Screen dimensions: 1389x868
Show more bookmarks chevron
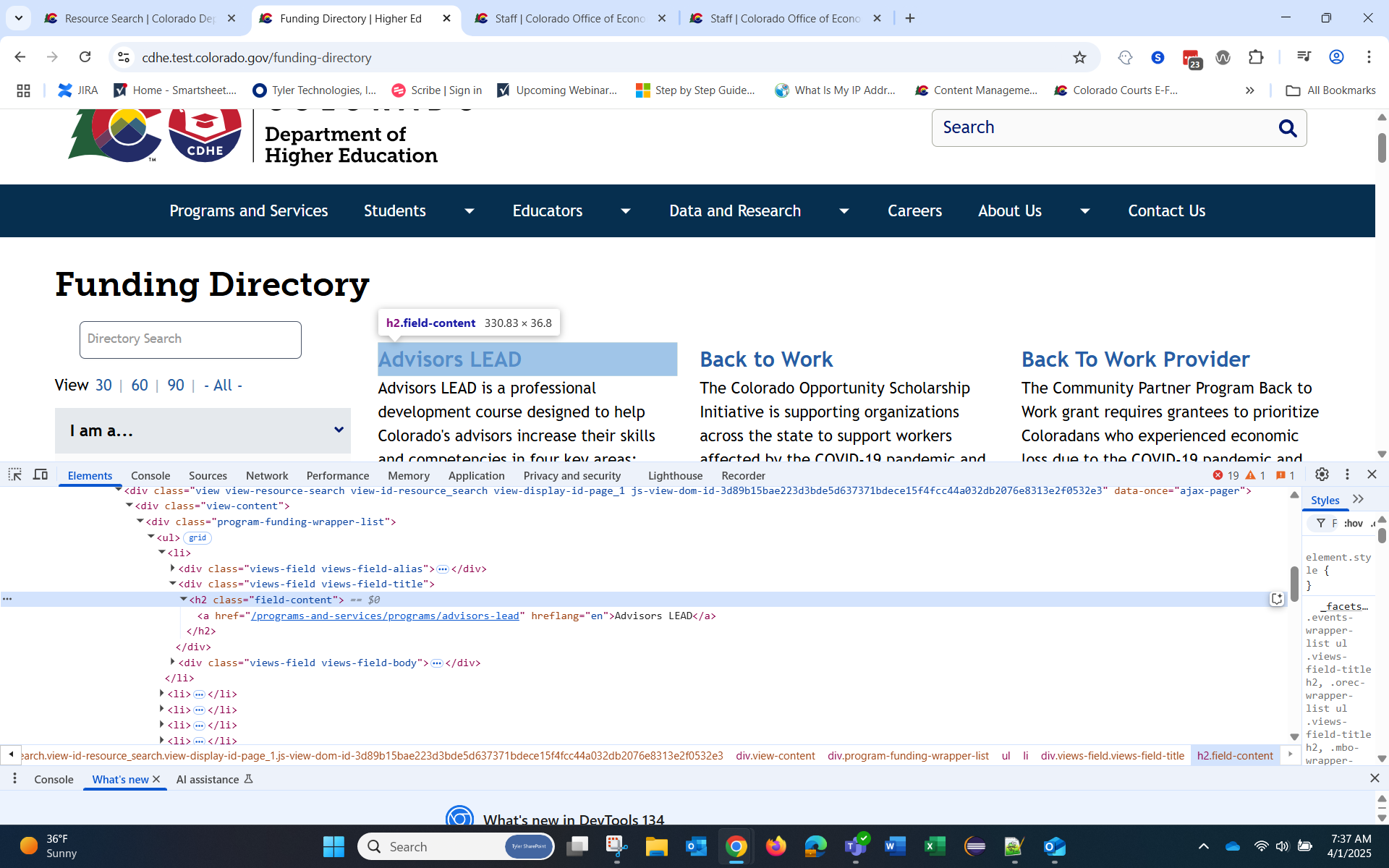click(x=1250, y=90)
